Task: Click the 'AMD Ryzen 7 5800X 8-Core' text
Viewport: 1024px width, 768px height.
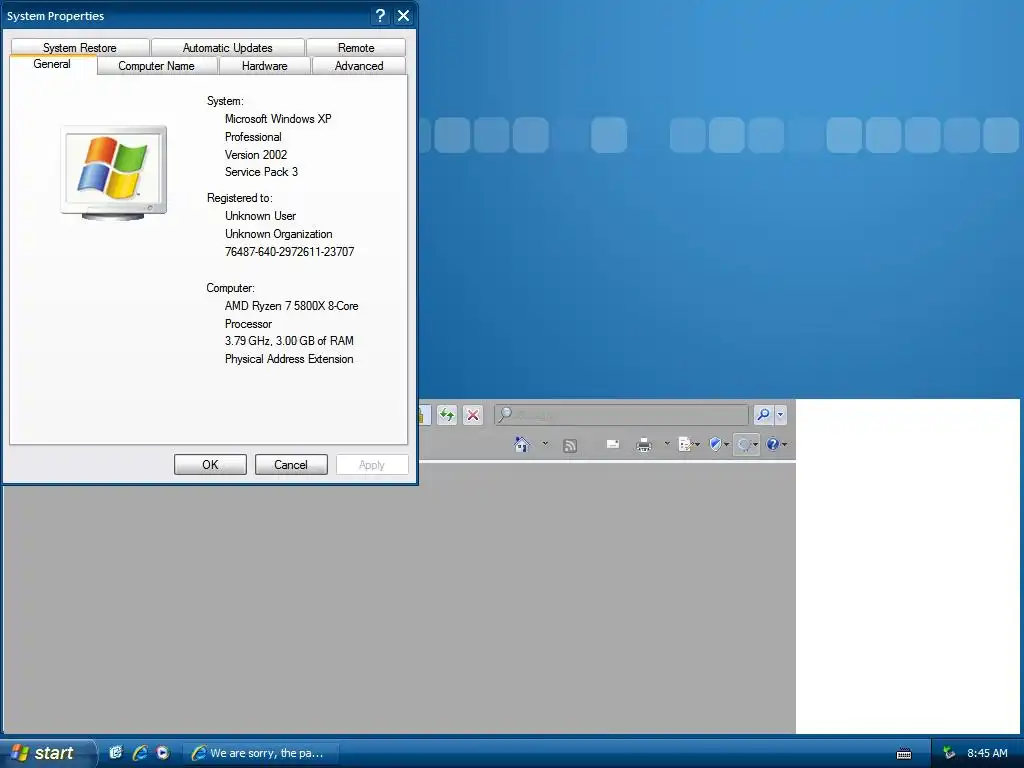Action: coord(291,306)
